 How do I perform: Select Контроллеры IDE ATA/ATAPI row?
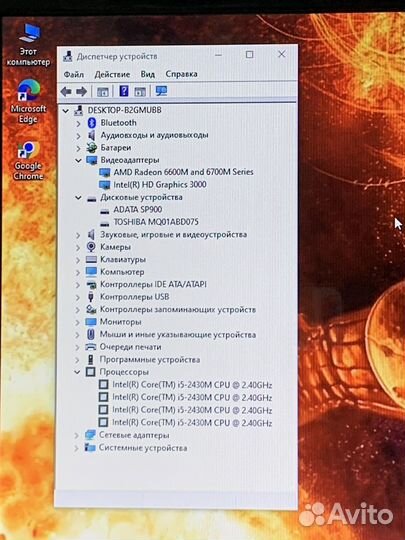point(153,284)
